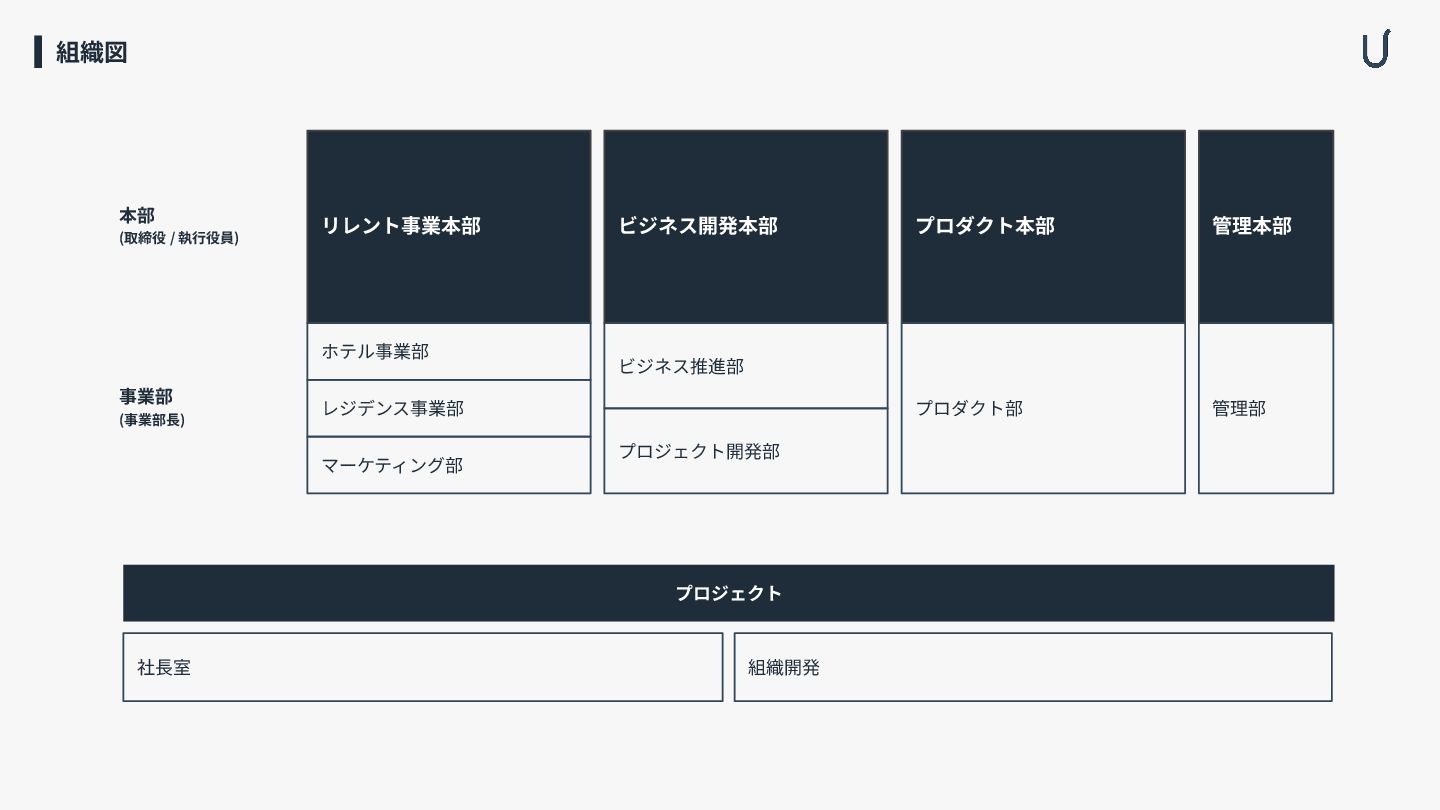Click the 組織図 slide title

(91, 52)
